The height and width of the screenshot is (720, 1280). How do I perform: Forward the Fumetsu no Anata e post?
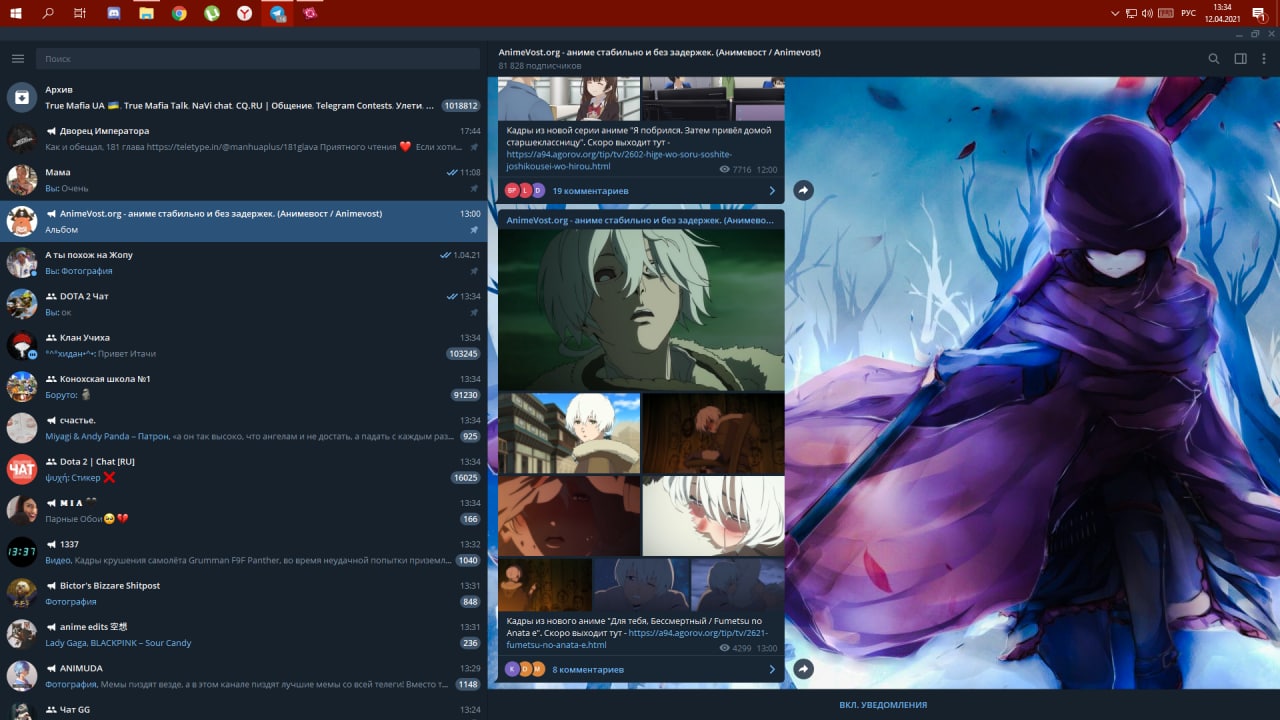[x=803, y=668]
